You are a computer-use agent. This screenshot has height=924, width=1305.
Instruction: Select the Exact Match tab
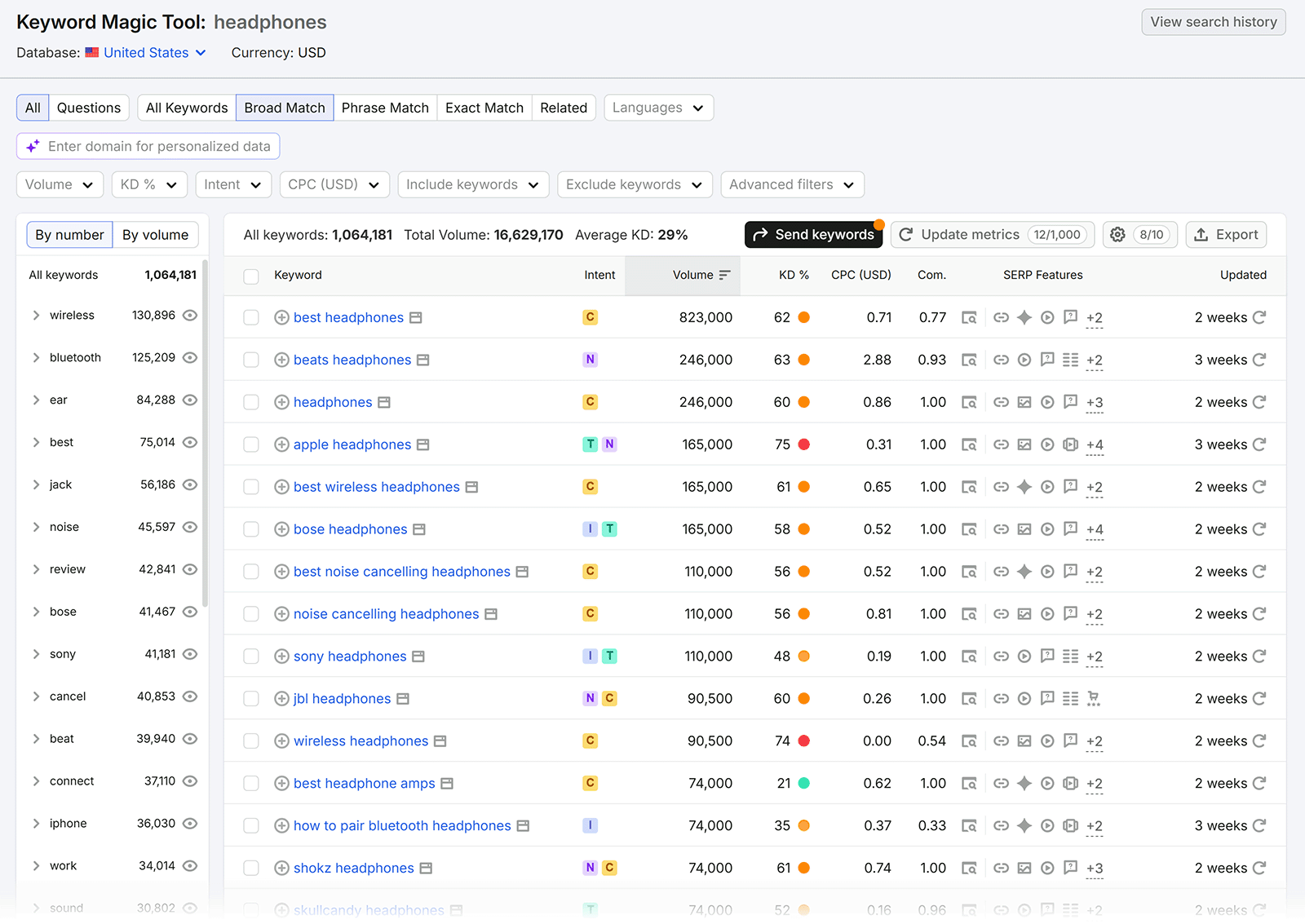[x=484, y=108]
